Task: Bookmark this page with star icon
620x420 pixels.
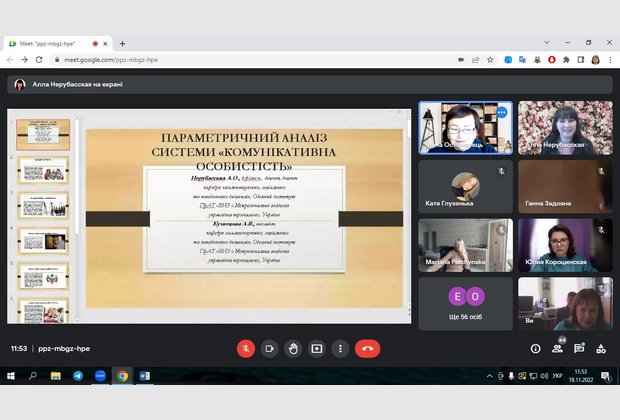Action: (484, 60)
